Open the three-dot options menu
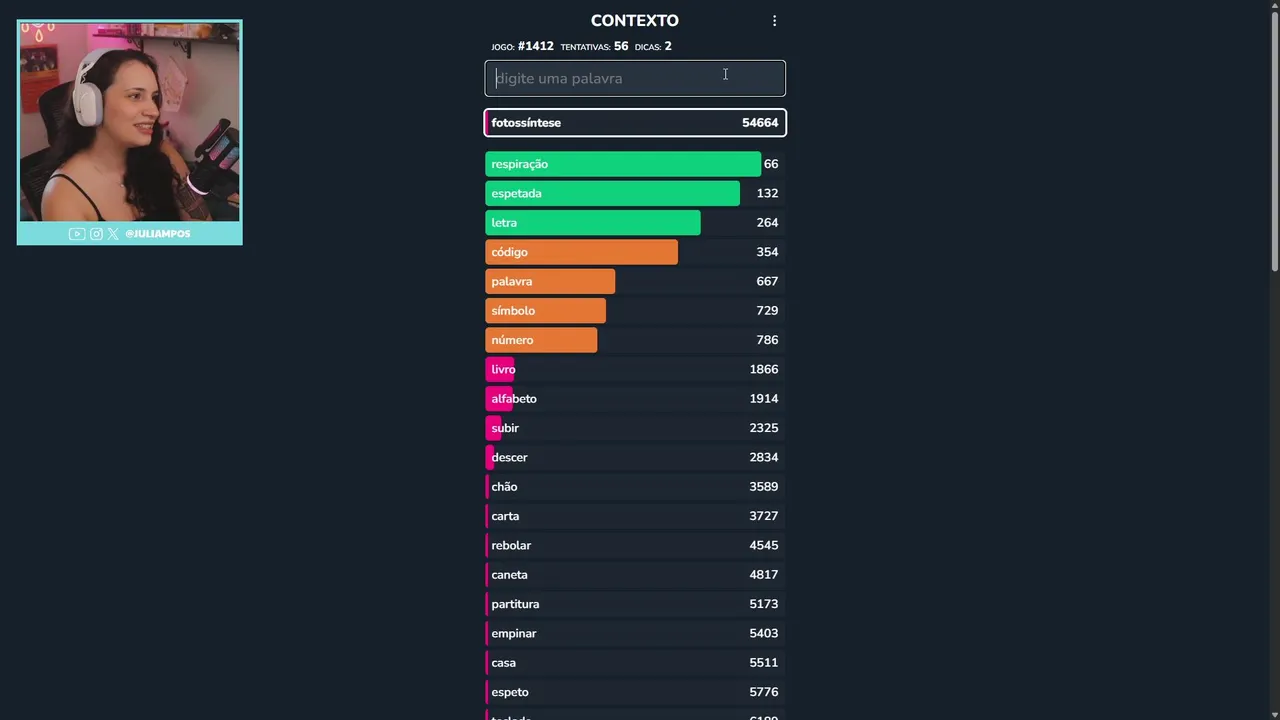The width and height of the screenshot is (1280, 720). pyautogui.click(x=774, y=21)
